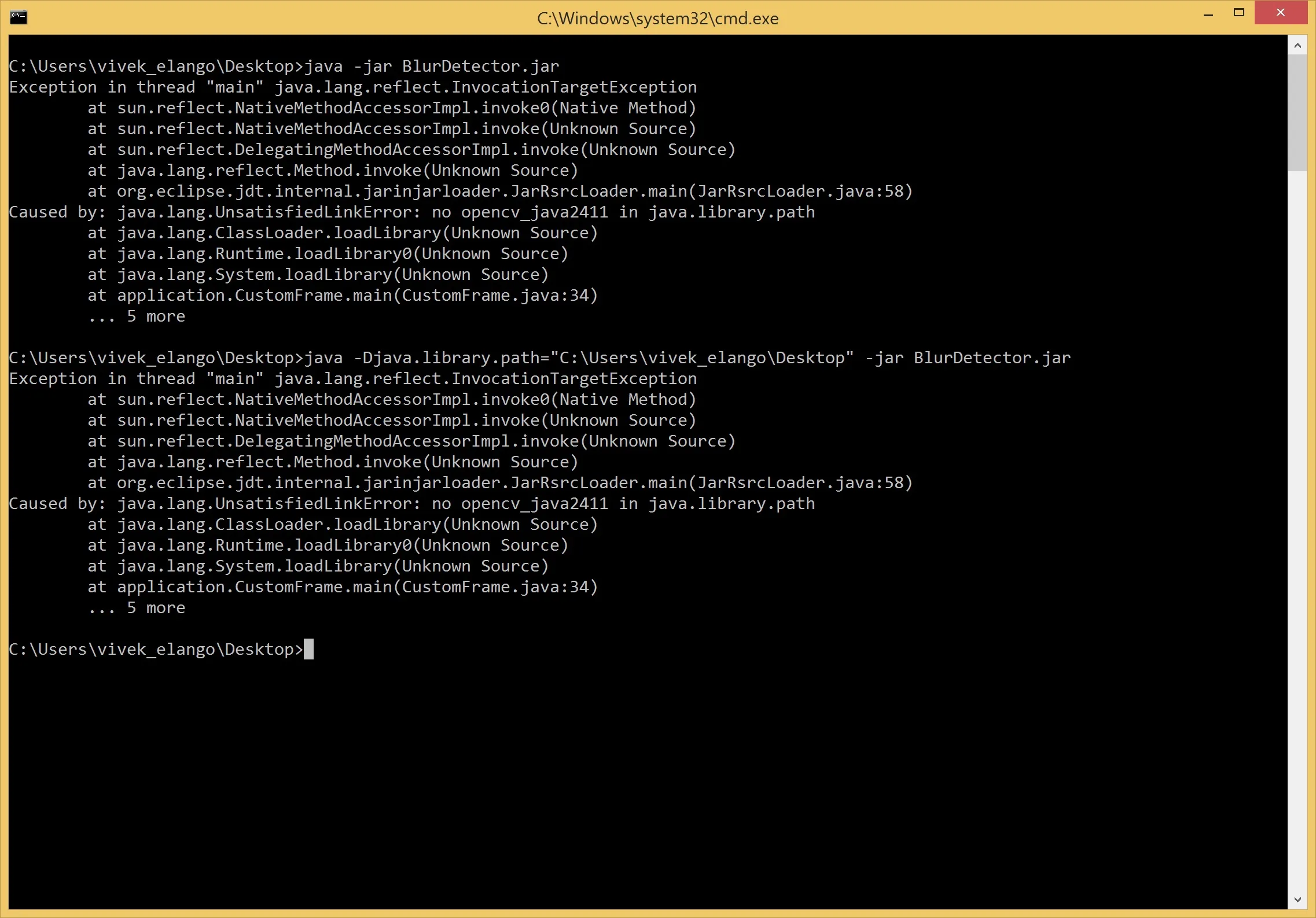
Task: Close the cmd.exe window
Action: pyautogui.click(x=1280, y=13)
